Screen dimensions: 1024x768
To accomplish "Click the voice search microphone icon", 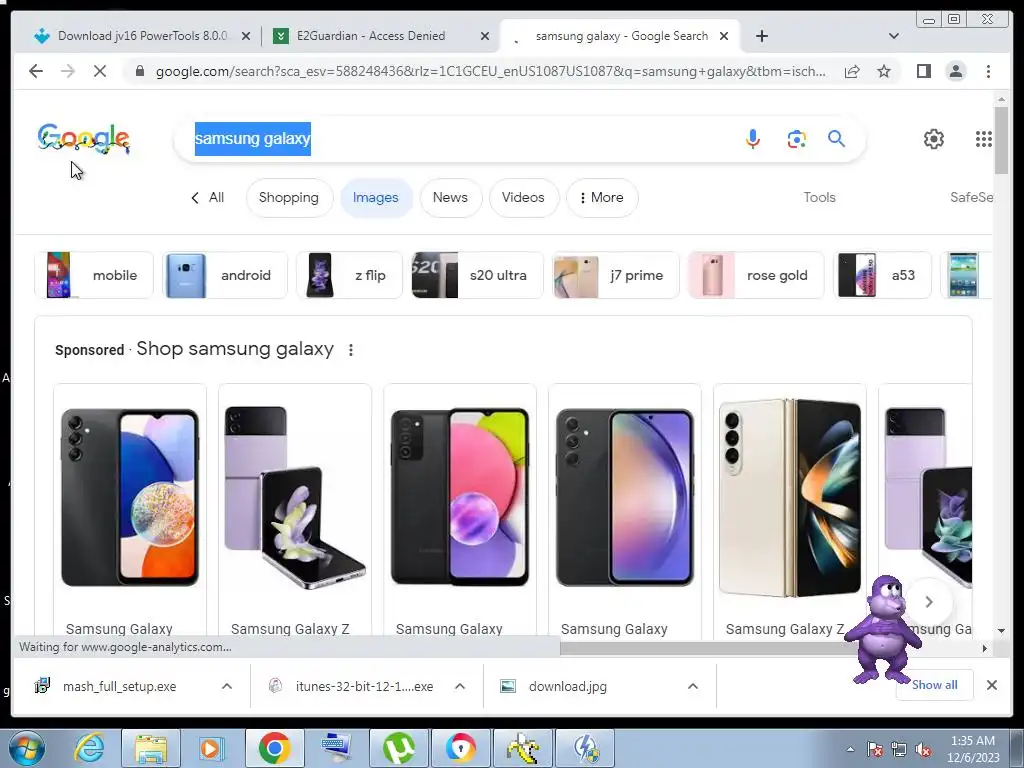I will (x=752, y=138).
